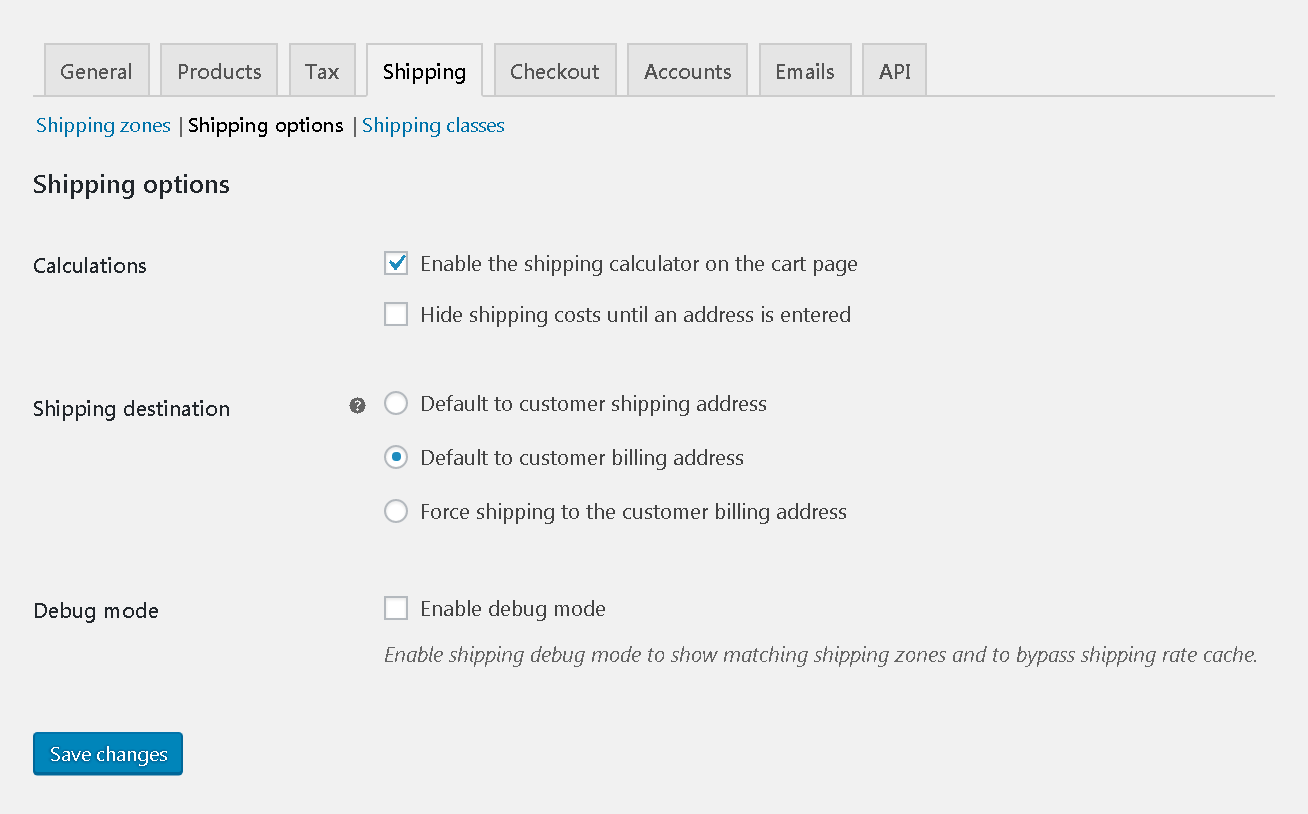
Task: Open the Shipping classes link
Action: (x=433, y=125)
